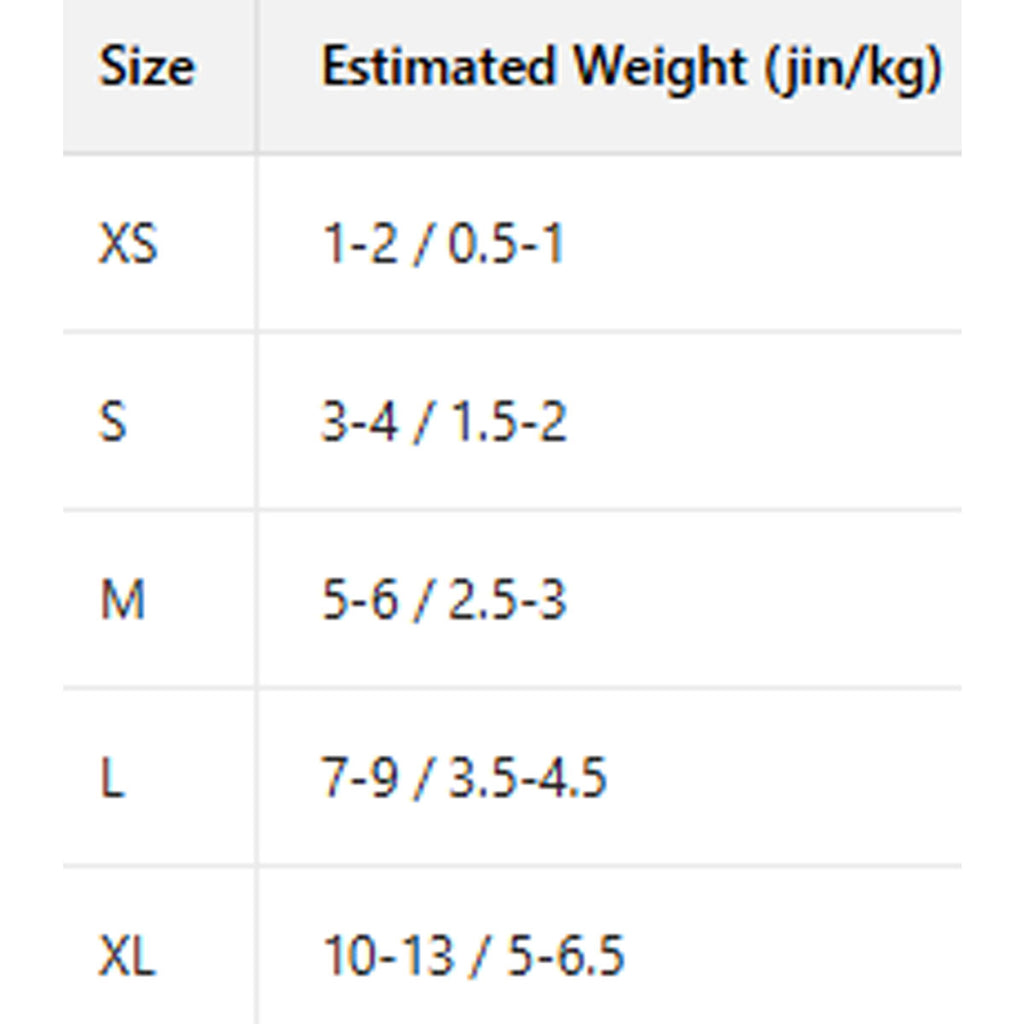
Task: Click the word 'Estimated' in the header
Action: pyautogui.click(x=438, y=68)
